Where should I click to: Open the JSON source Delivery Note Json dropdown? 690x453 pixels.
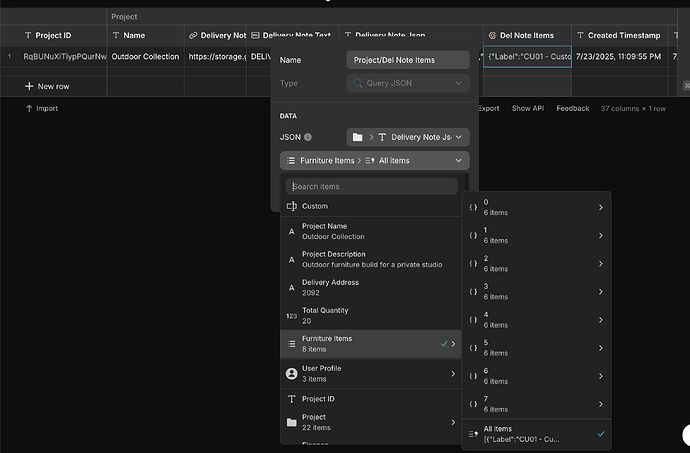[x=408, y=137]
